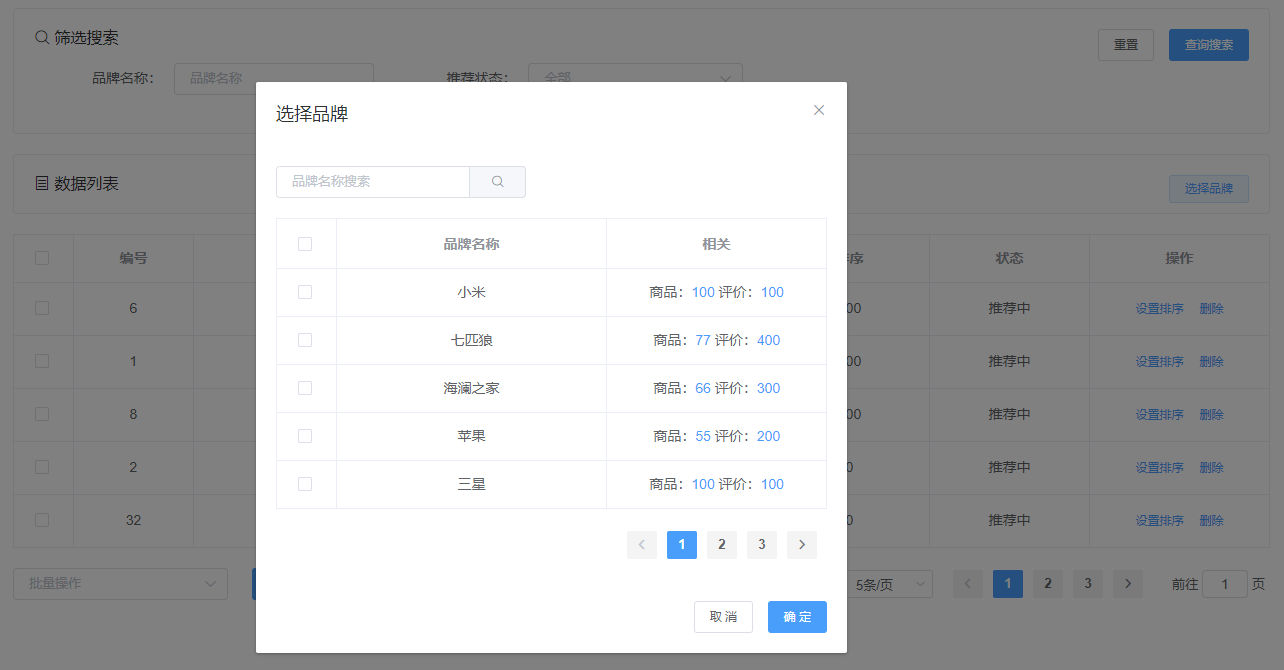Click 删除 for row 编号 32

(x=1211, y=521)
